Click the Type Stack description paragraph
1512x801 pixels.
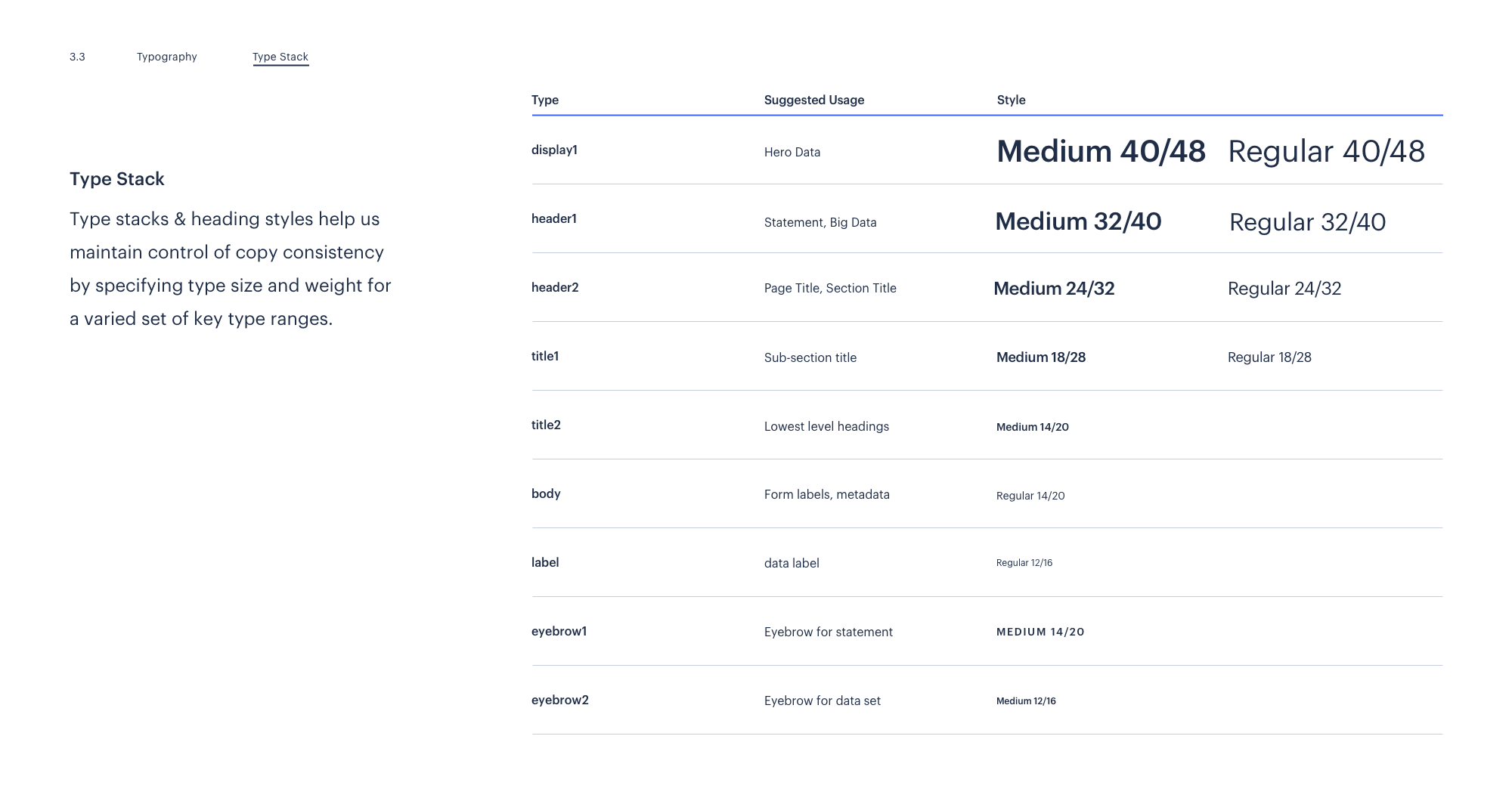[x=231, y=269]
